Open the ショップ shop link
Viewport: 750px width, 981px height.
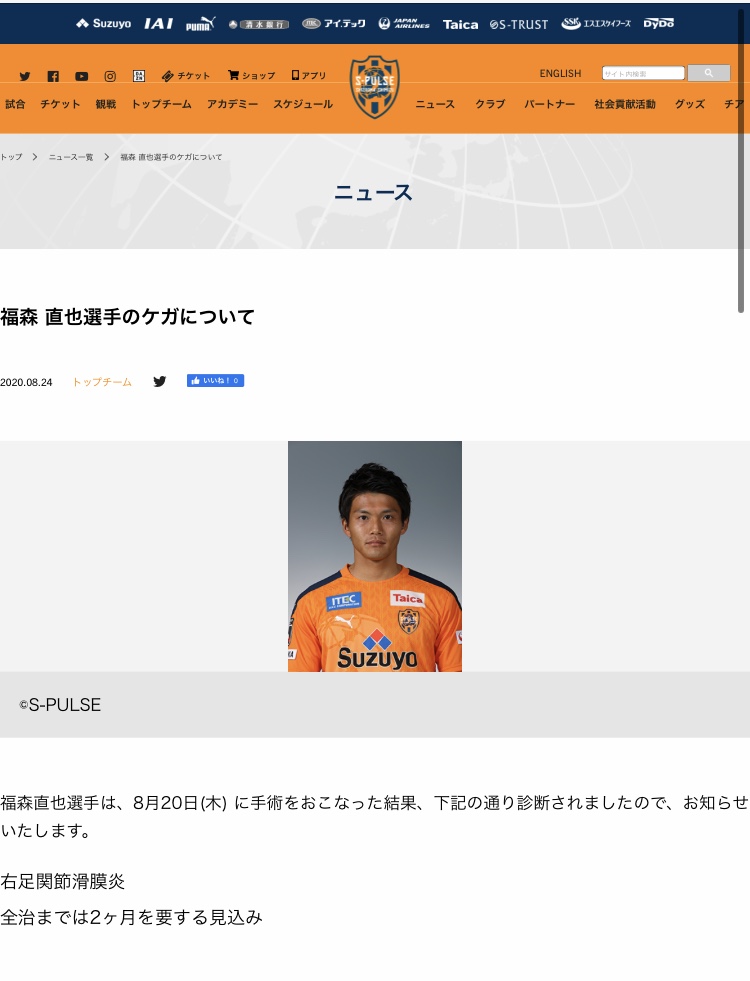point(251,76)
